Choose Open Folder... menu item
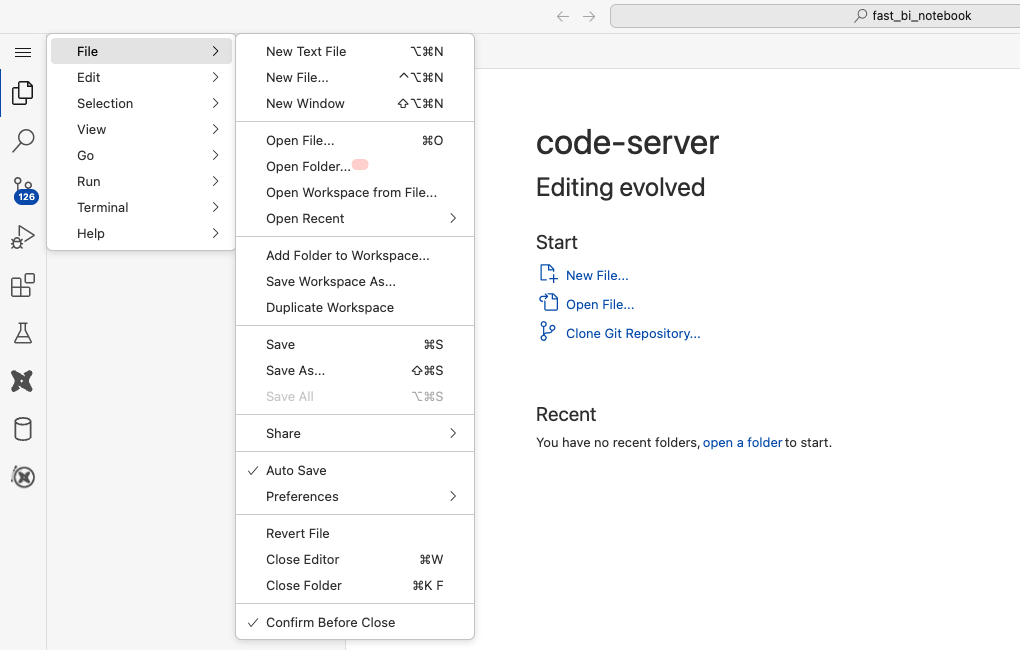 355,167
